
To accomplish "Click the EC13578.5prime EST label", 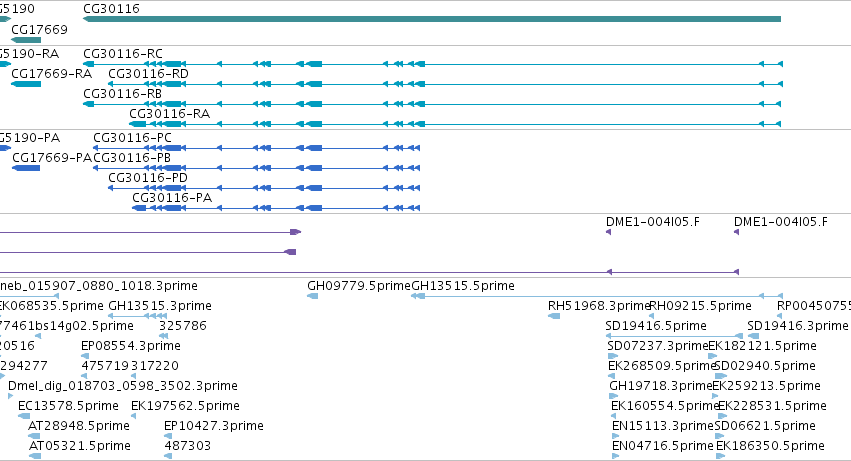I will tap(68, 407).
